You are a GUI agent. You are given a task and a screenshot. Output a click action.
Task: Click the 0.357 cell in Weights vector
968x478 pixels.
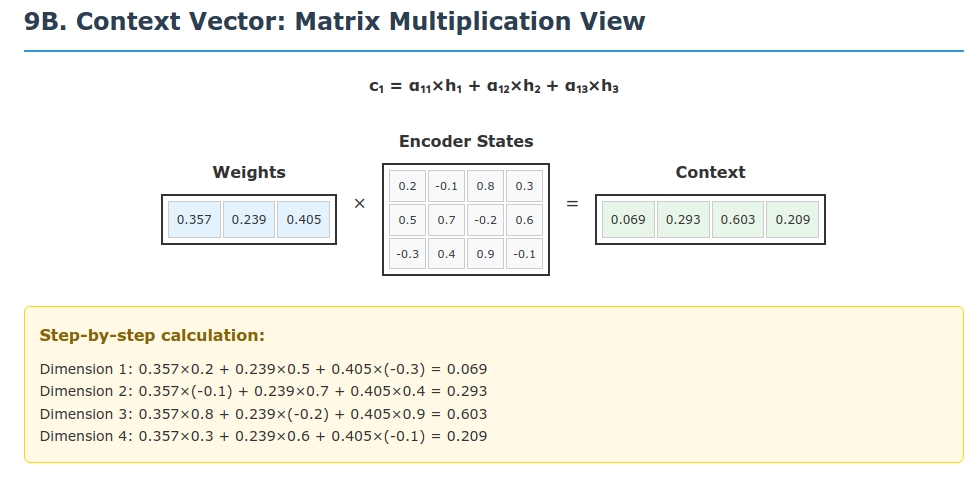[194, 220]
